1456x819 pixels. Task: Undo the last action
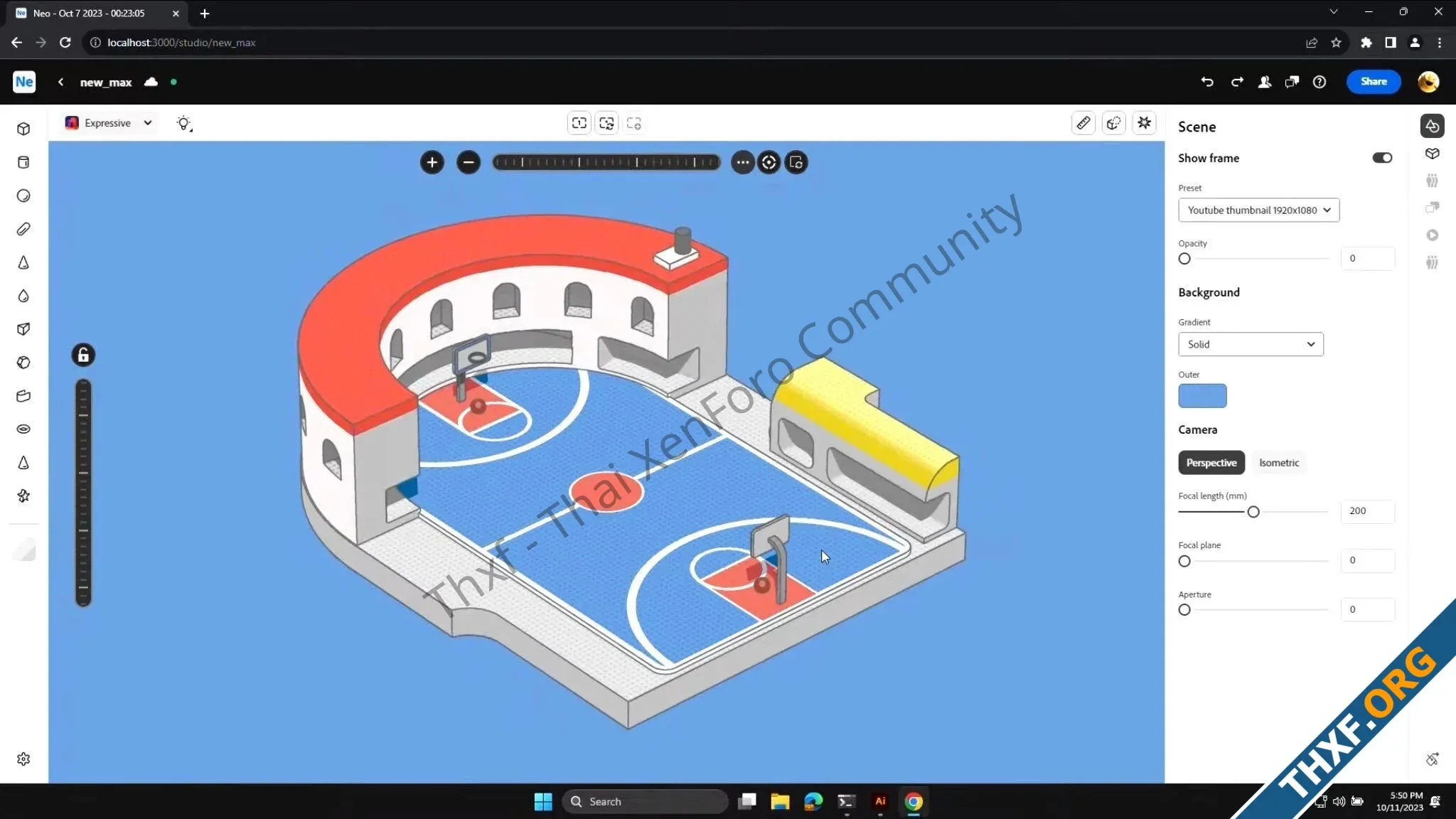[x=1207, y=82]
